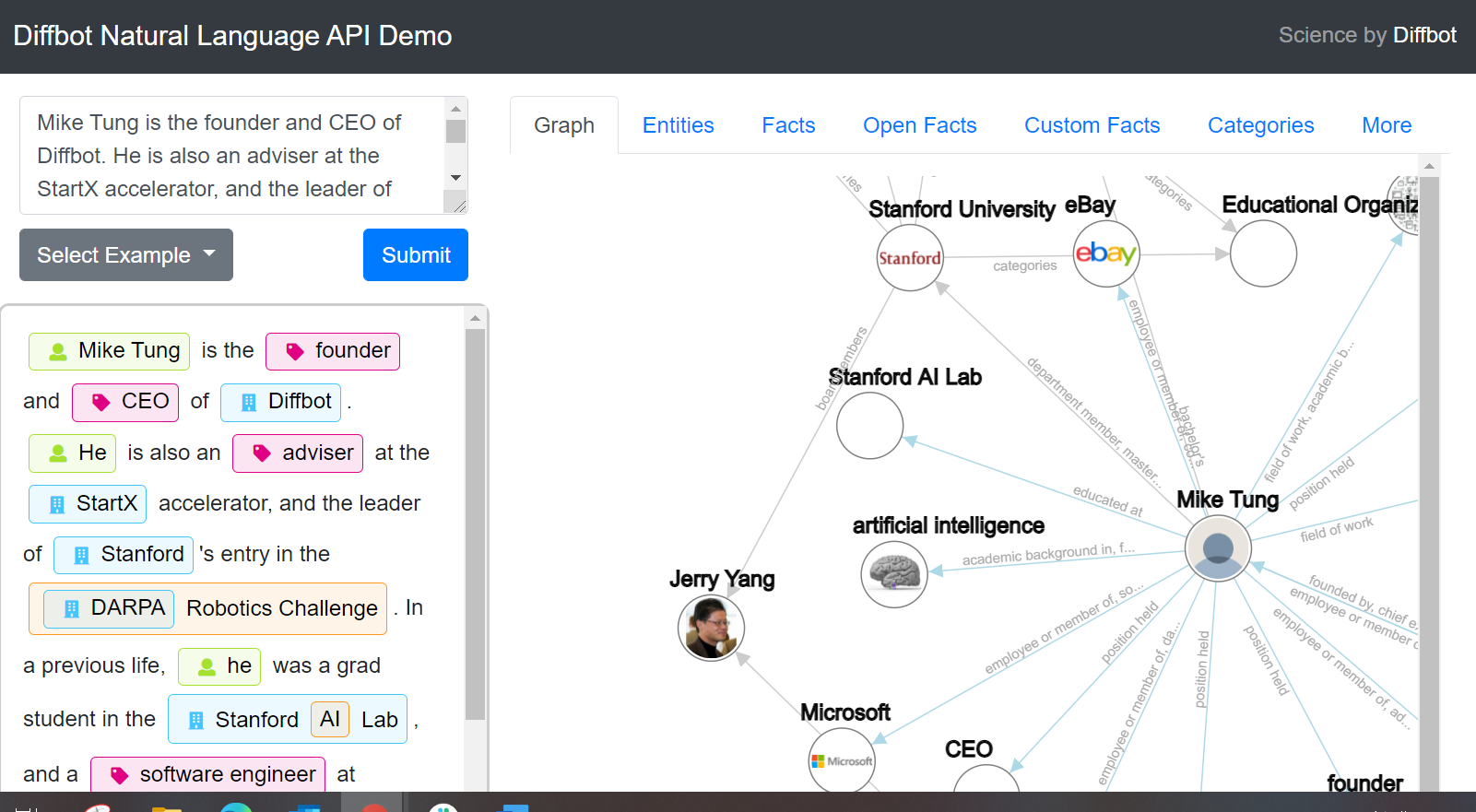1476x812 pixels.
Task: Click the Mike Tung avatar node
Action: click(1218, 548)
